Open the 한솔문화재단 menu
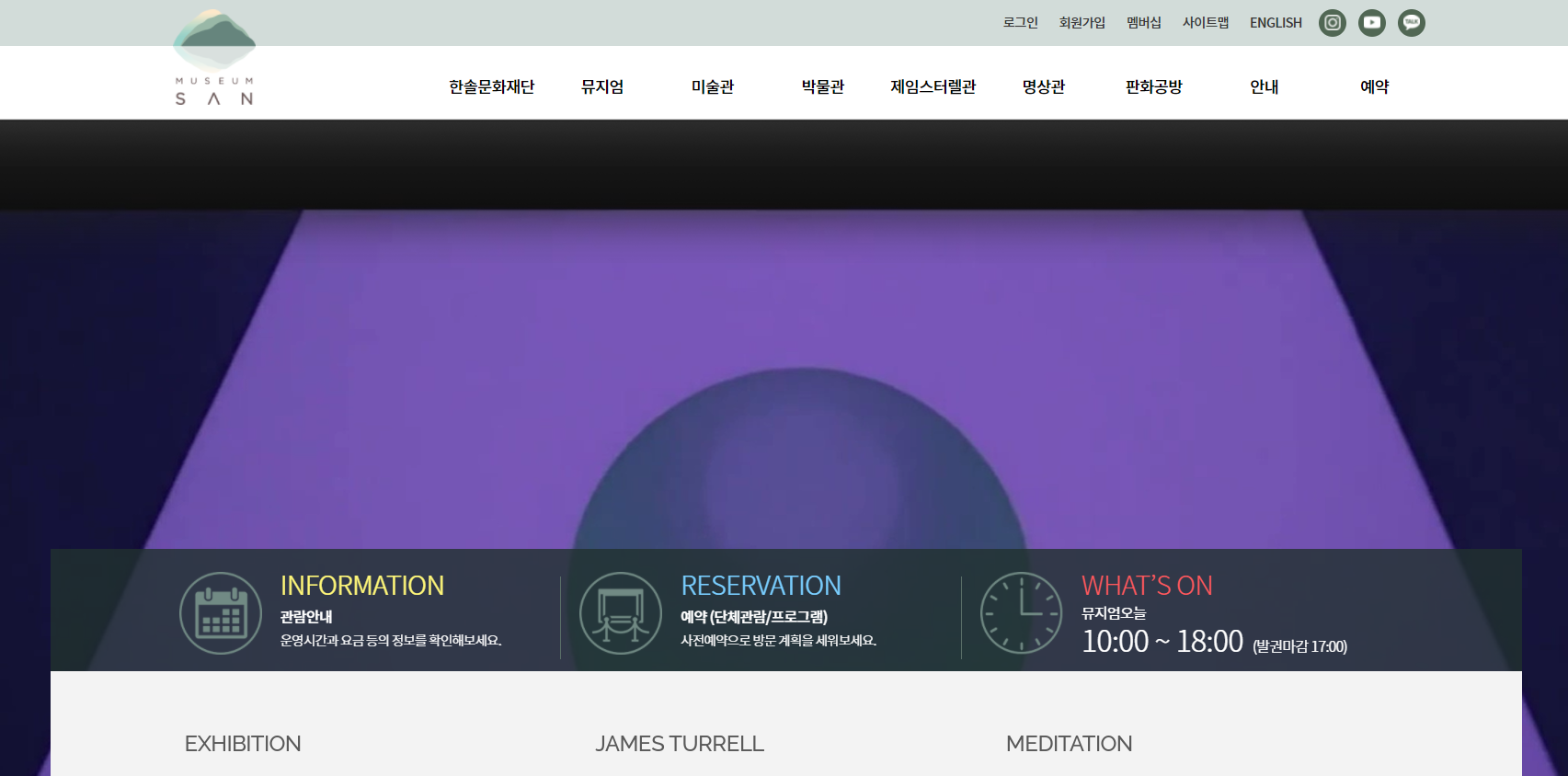The height and width of the screenshot is (776, 1568). (491, 86)
